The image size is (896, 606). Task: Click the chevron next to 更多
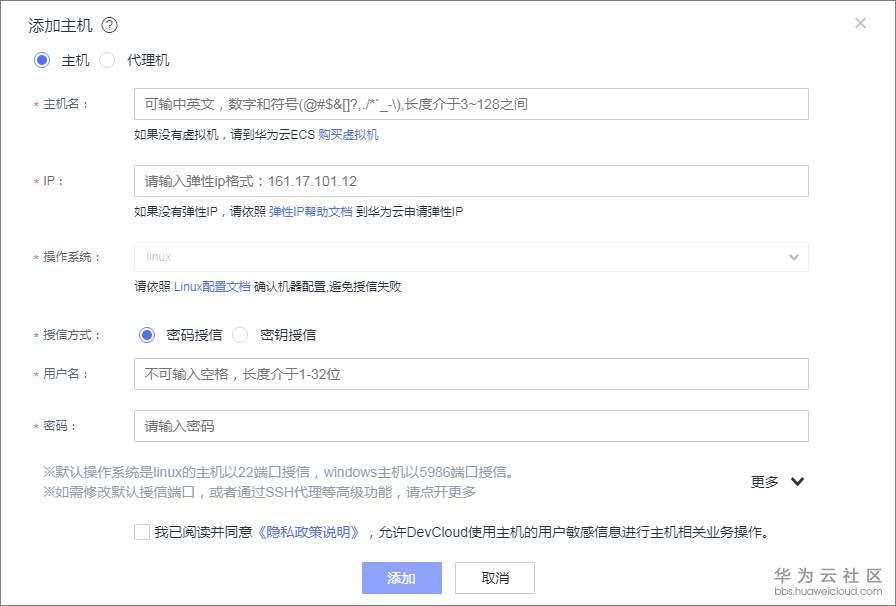coord(797,481)
